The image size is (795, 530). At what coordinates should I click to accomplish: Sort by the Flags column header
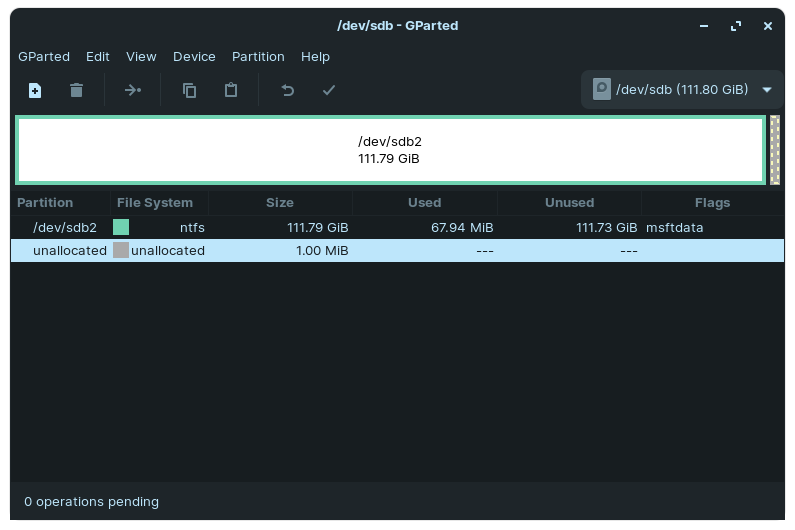(712, 203)
